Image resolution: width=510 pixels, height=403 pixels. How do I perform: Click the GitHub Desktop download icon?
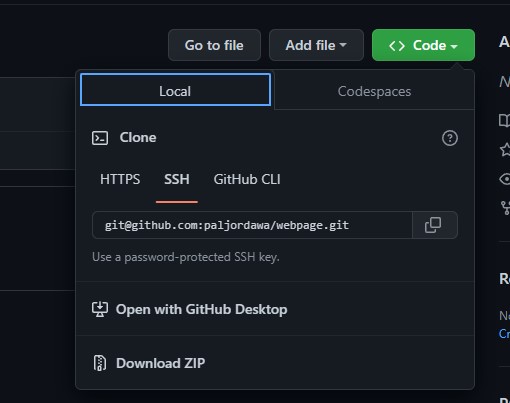[100, 309]
